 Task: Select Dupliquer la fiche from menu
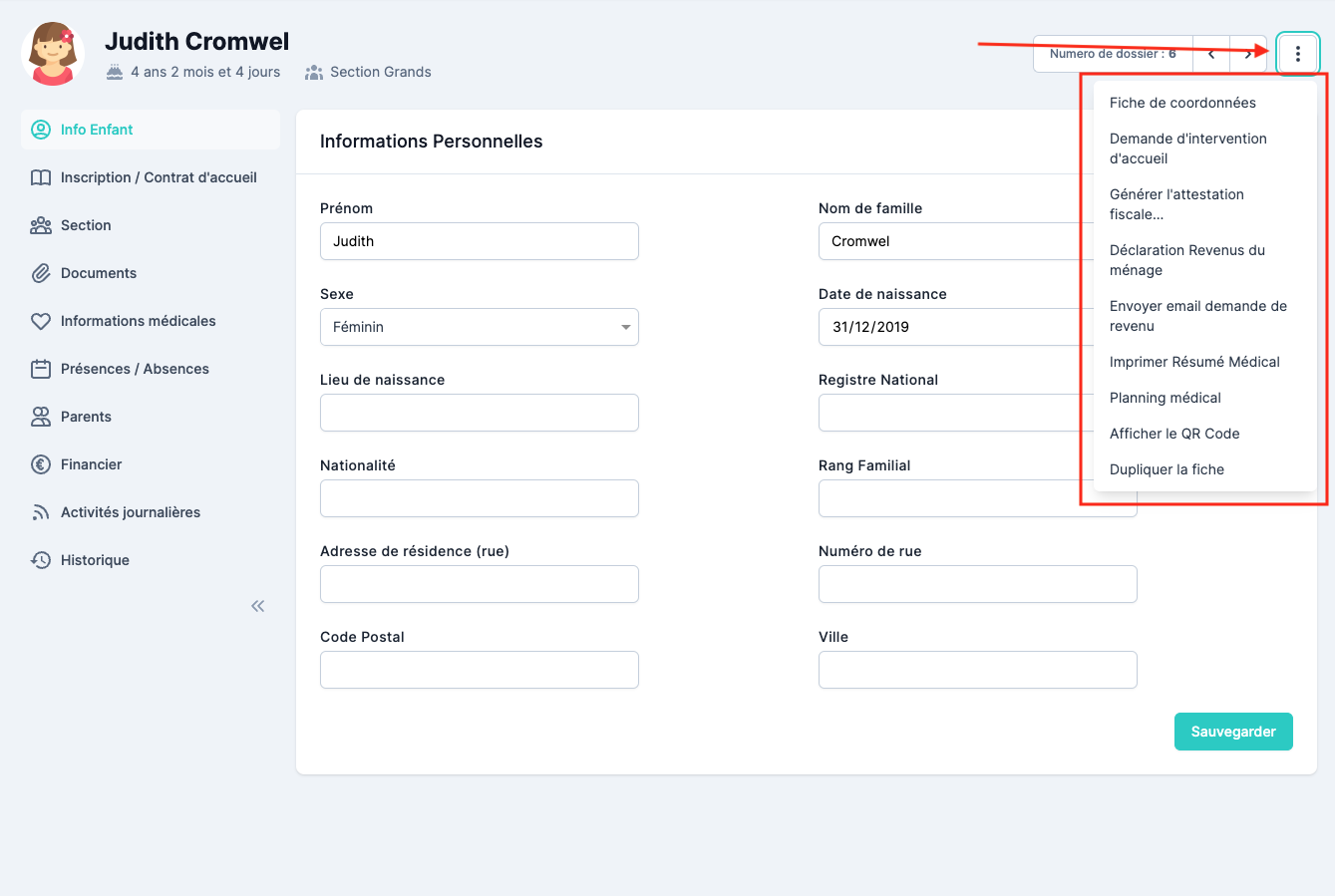click(x=1167, y=469)
